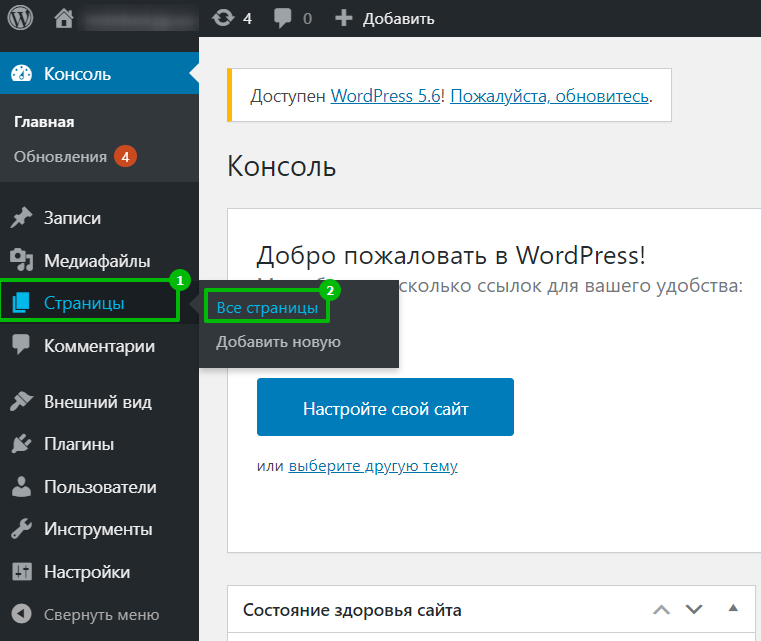Screen dimensions: 761x641
Task: Collapse the Состояние здоровья сайта panel
Action: point(733,608)
